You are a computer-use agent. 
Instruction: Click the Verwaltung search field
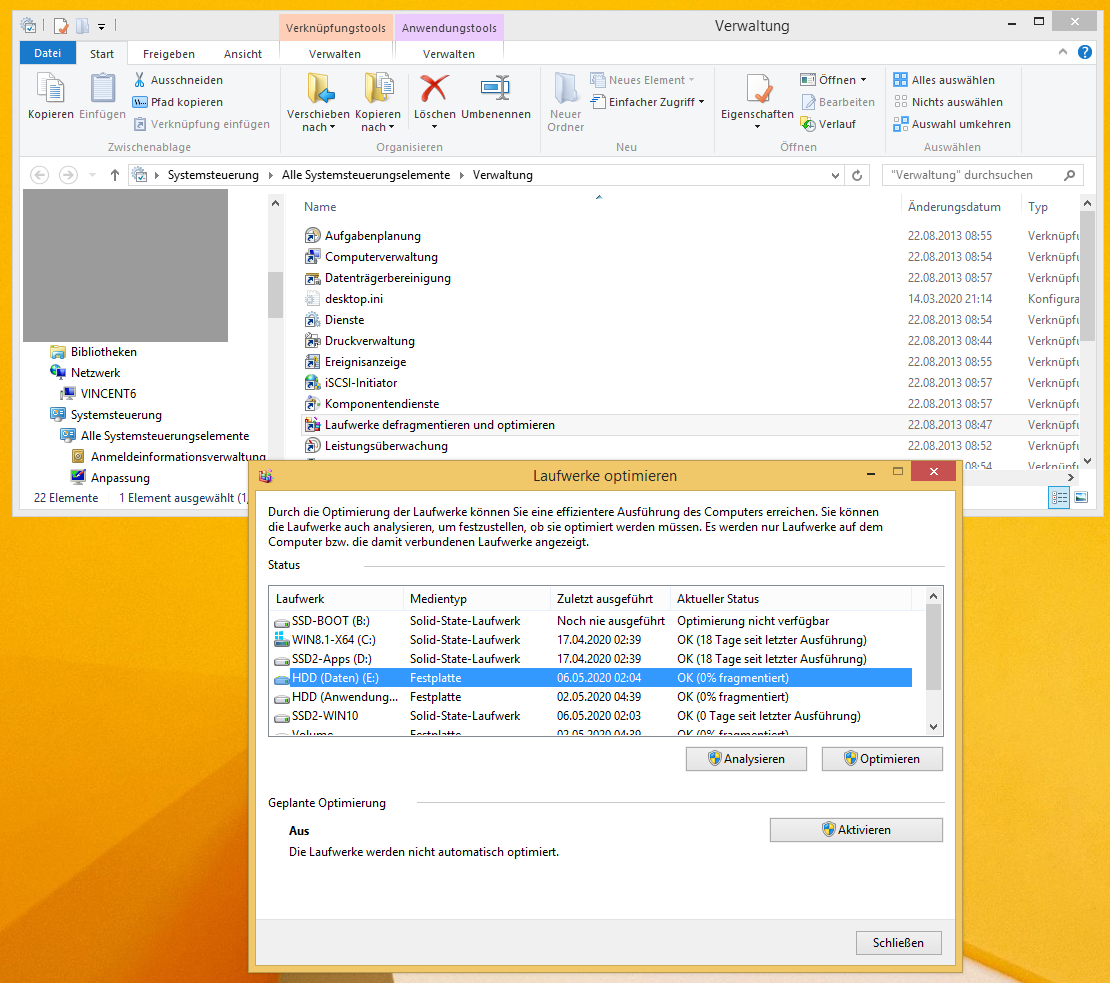(982, 175)
